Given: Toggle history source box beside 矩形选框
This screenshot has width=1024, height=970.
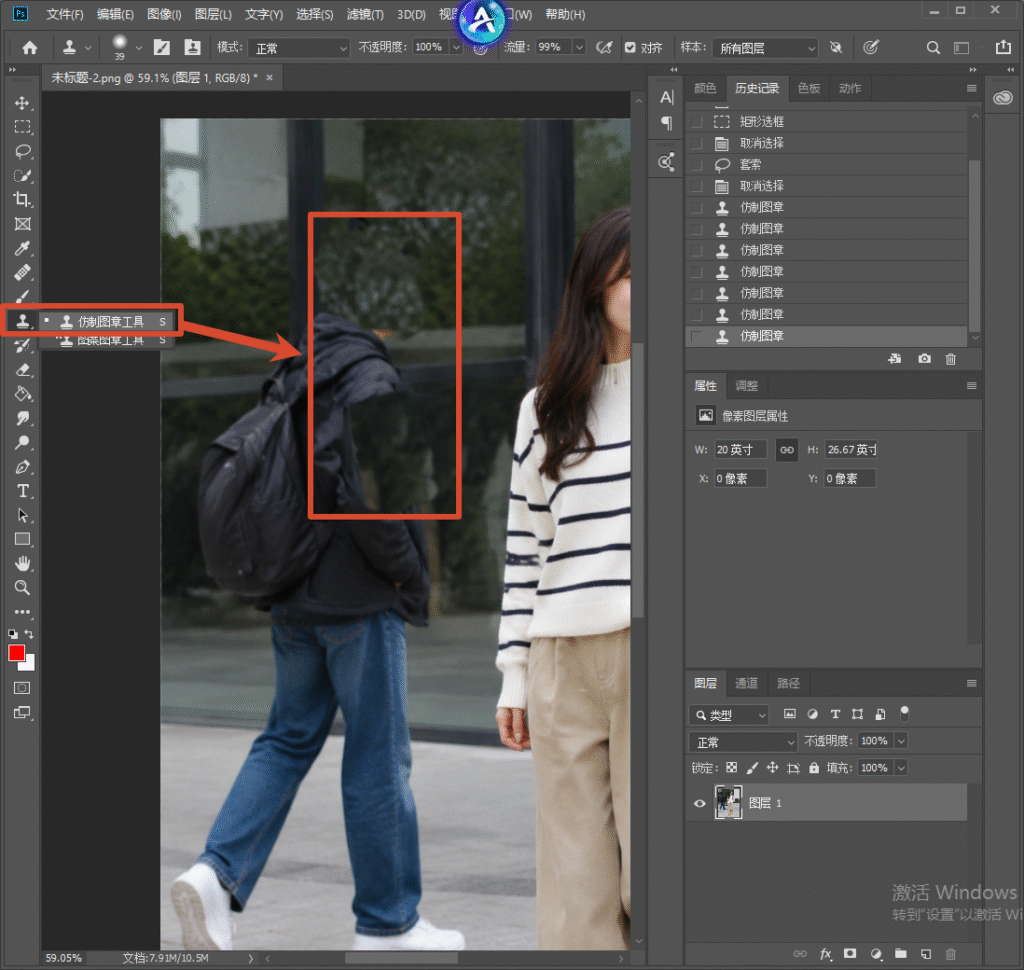Looking at the screenshot, I should point(697,121).
